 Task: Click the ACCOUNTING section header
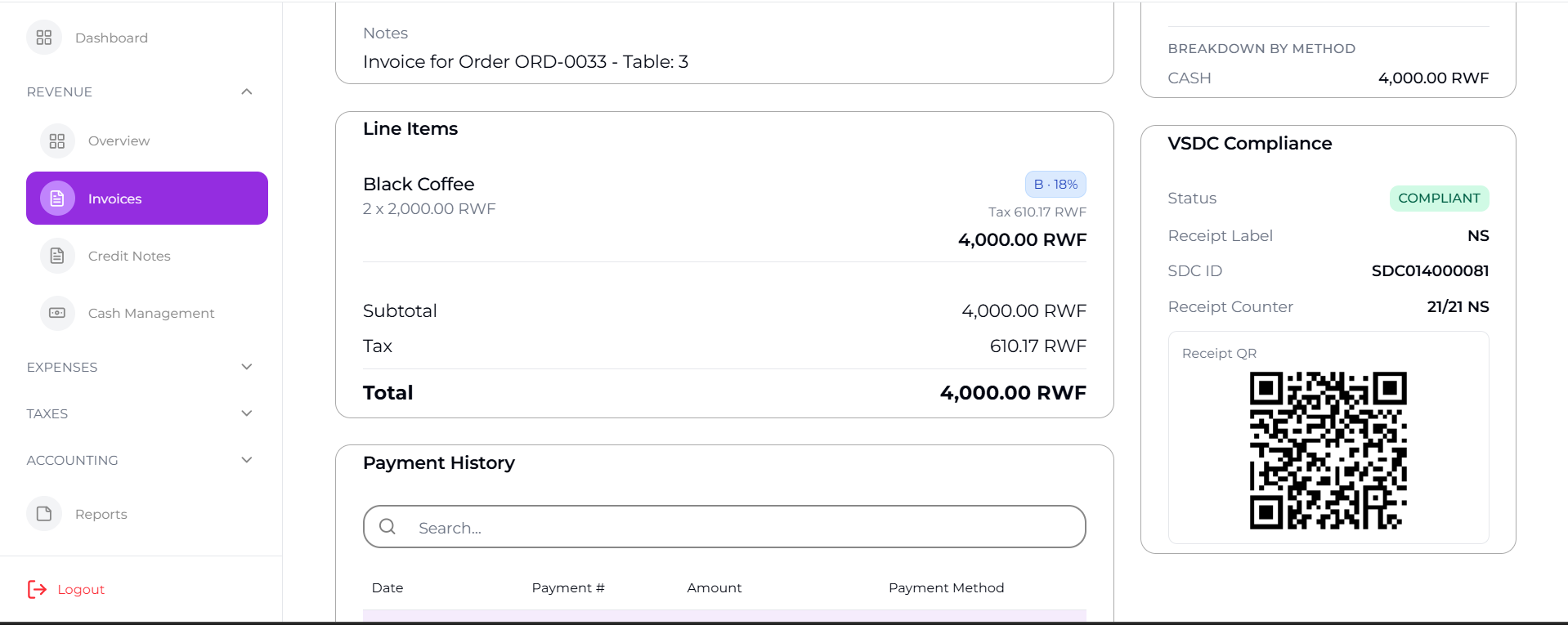coord(73,460)
